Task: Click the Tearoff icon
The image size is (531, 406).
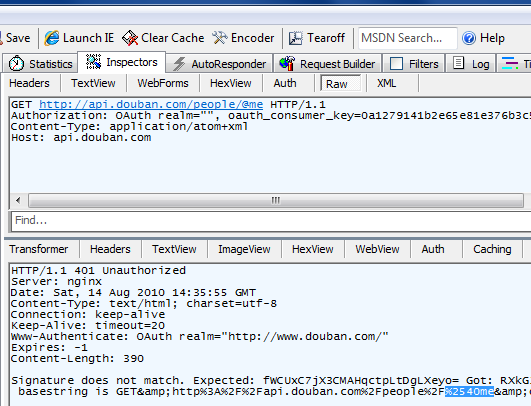Action: pyautogui.click(x=296, y=38)
